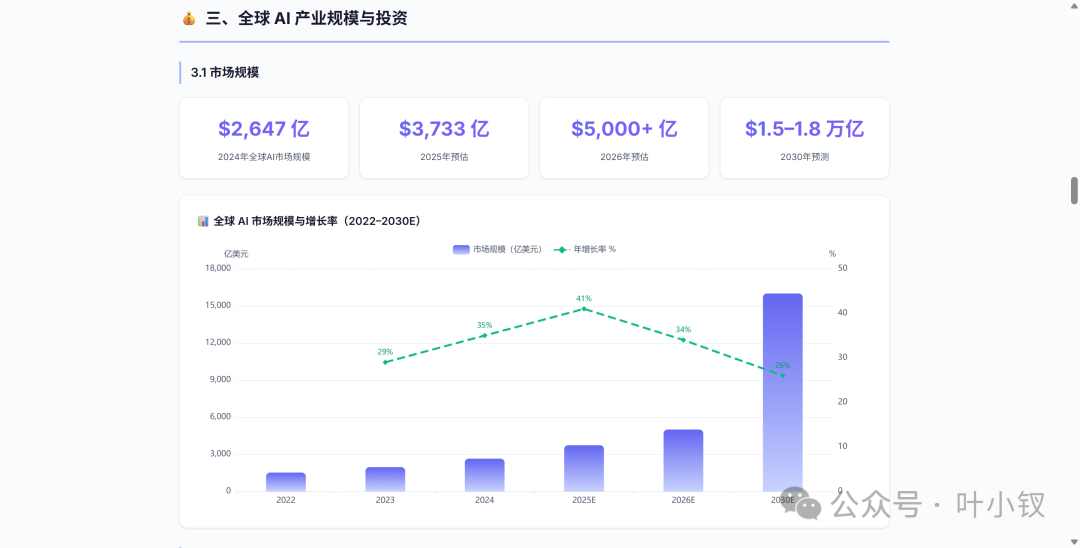Screen dimensions: 1080x548
Task: Toggle the 年增长率 % legend series
Action: [x=585, y=249]
